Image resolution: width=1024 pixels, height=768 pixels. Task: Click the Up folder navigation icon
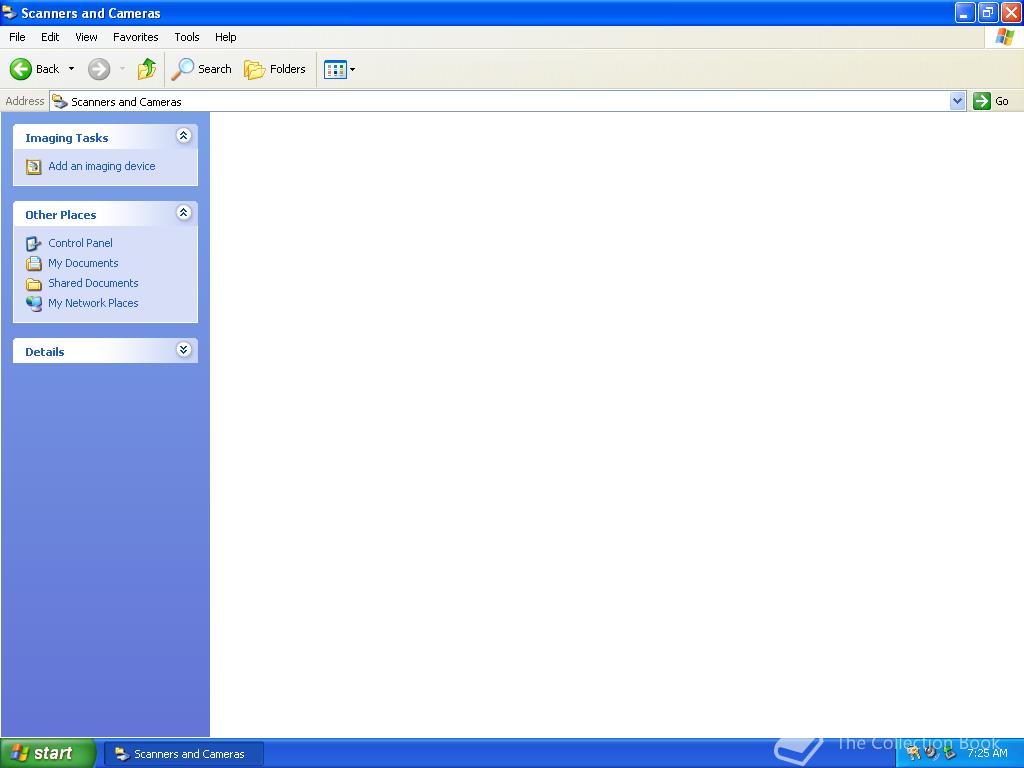pyautogui.click(x=146, y=69)
